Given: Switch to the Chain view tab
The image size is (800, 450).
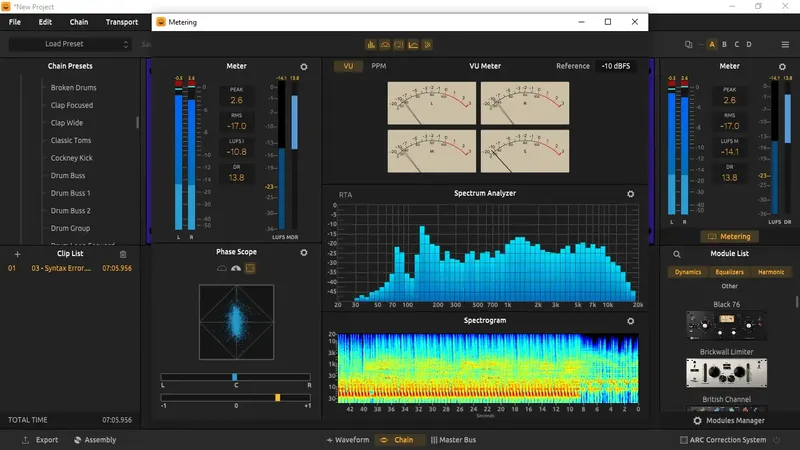Looking at the screenshot, I should [398, 440].
